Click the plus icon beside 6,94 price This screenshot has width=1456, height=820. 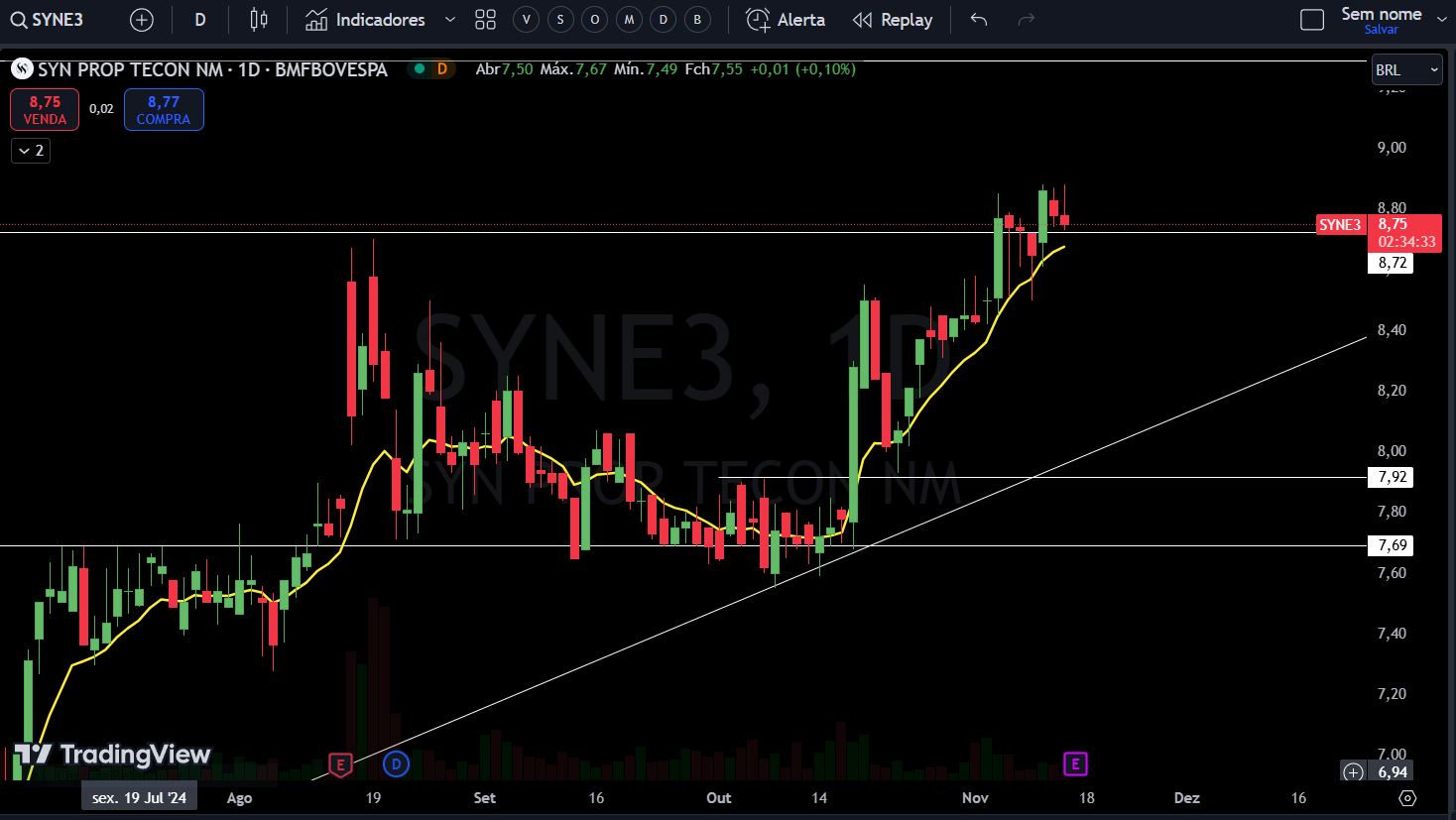(1354, 771)
